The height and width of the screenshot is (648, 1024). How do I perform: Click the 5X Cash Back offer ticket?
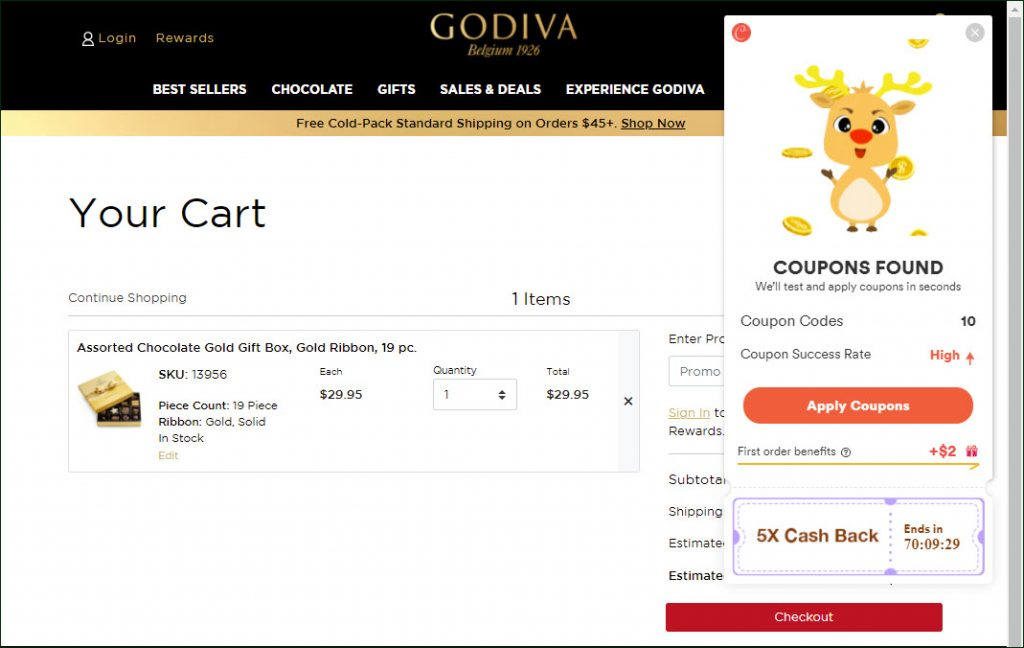857,536
